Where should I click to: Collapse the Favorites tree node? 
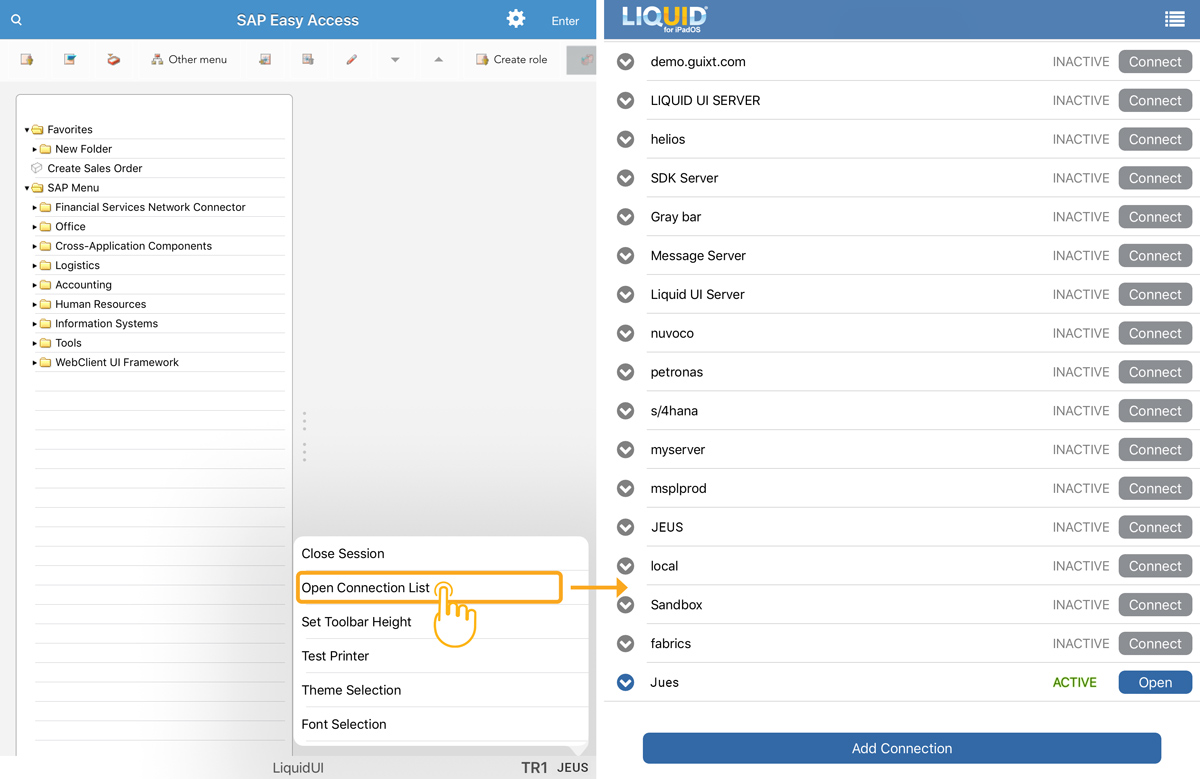(27, 130)
